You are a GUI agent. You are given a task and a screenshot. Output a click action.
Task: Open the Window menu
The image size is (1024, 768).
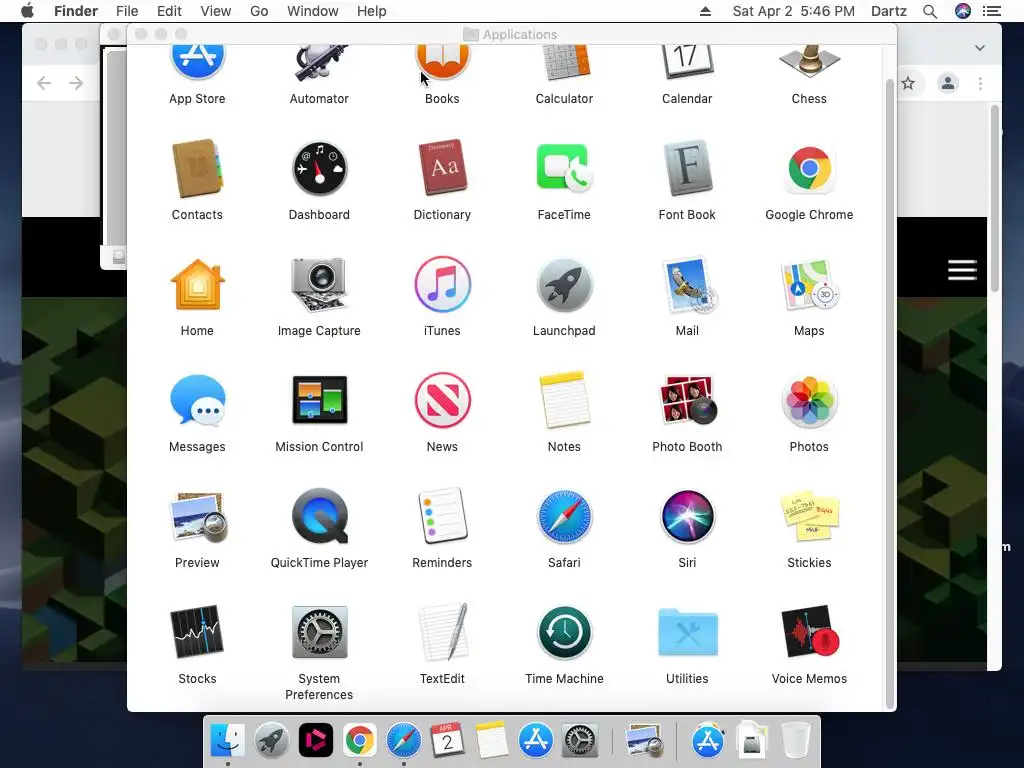313,11
